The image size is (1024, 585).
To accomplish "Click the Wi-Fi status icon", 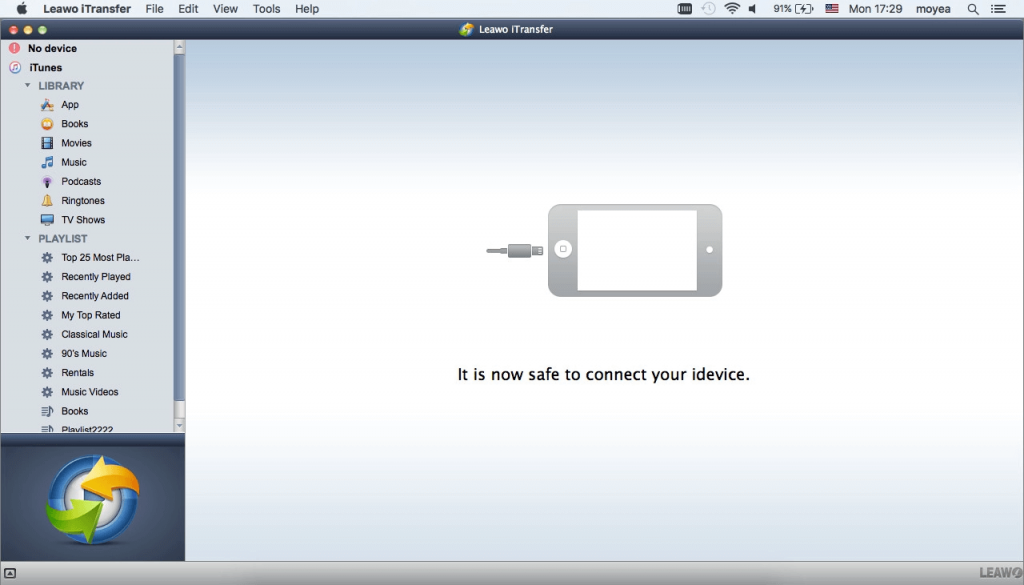I will (732, 8).
